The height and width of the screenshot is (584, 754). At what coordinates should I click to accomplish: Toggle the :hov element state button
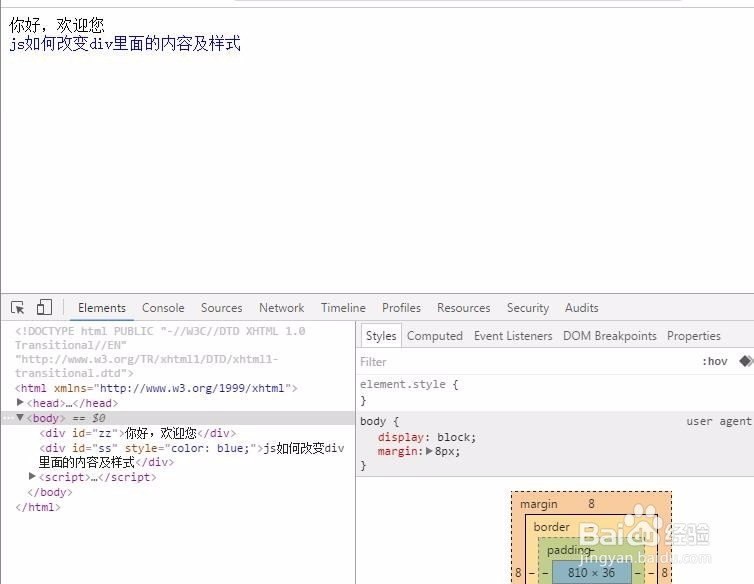[715, 362]
